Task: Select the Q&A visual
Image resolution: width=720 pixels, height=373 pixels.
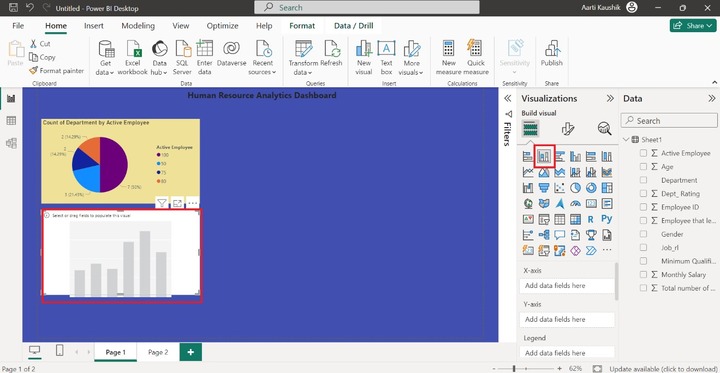Action: click(560, 235)
